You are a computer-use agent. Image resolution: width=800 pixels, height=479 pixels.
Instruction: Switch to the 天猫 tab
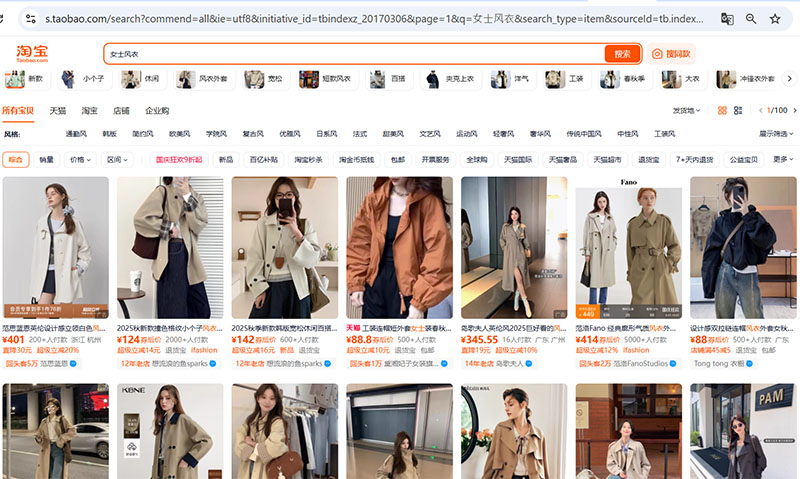pyautogui.click(x=58, y=111)
